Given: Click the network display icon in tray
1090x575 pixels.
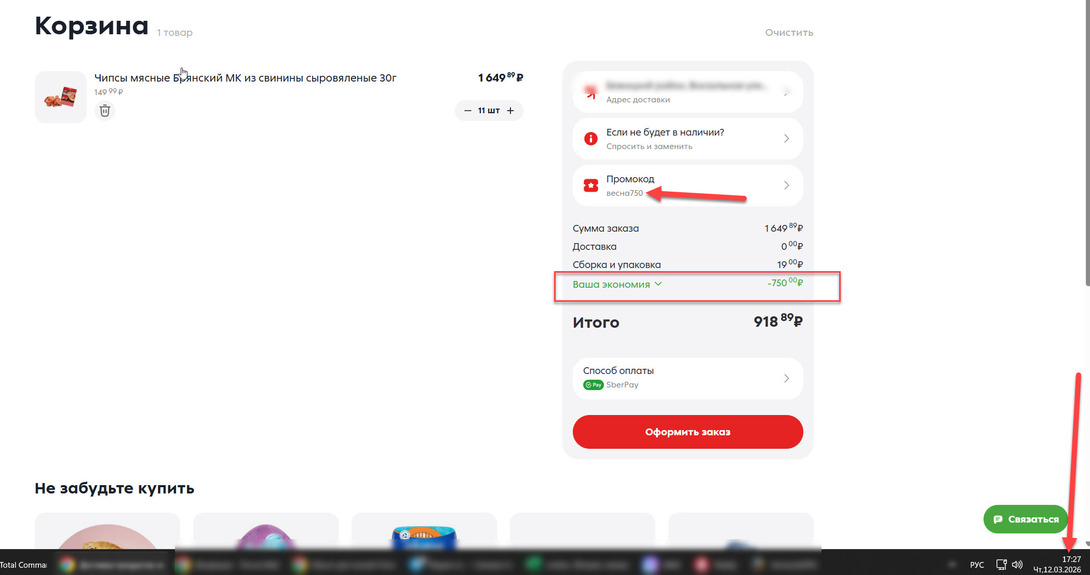Looking at the screenshot, I should [1002, 564].
